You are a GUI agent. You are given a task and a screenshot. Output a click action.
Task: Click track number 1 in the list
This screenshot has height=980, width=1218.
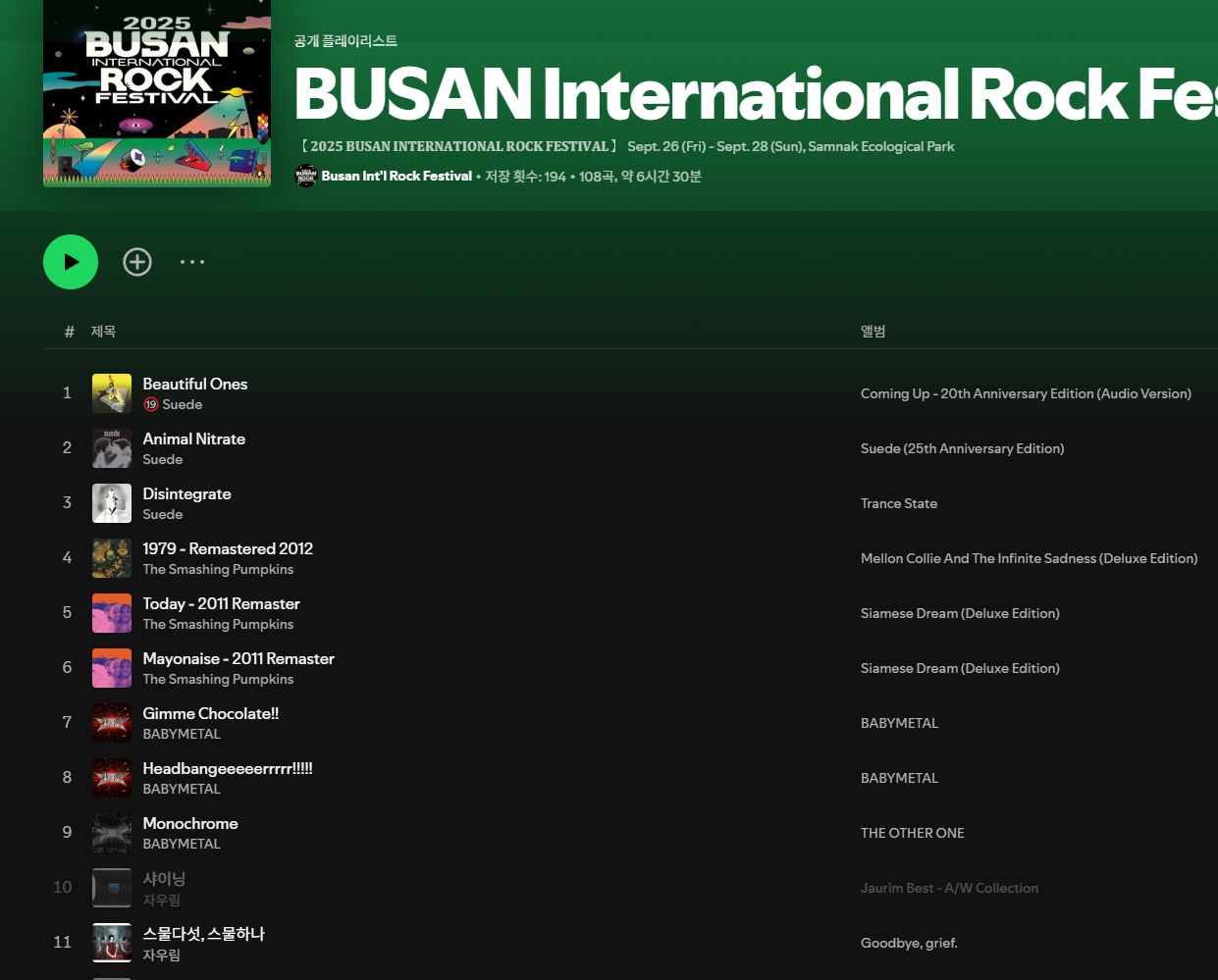67,393
